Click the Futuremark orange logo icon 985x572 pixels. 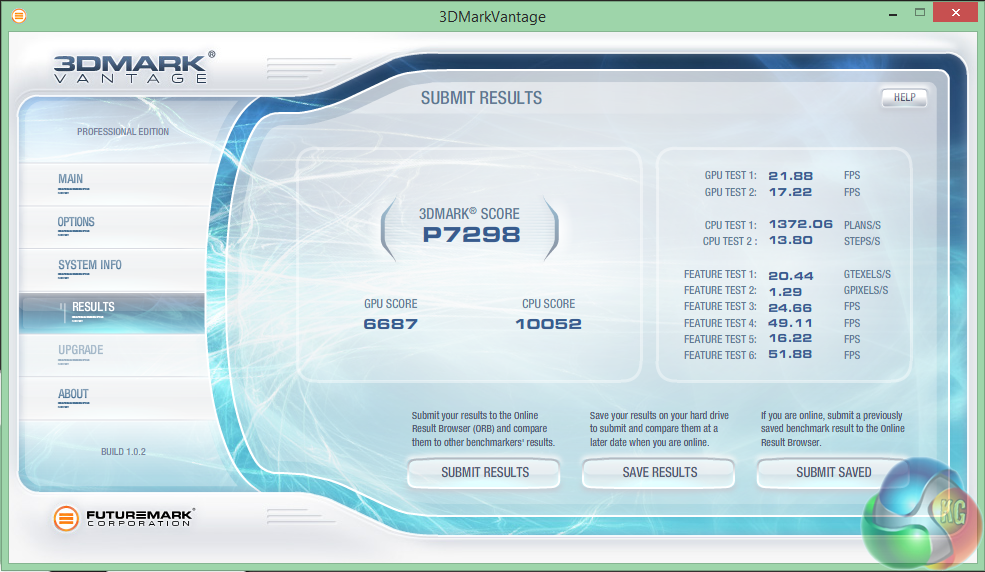66,519
